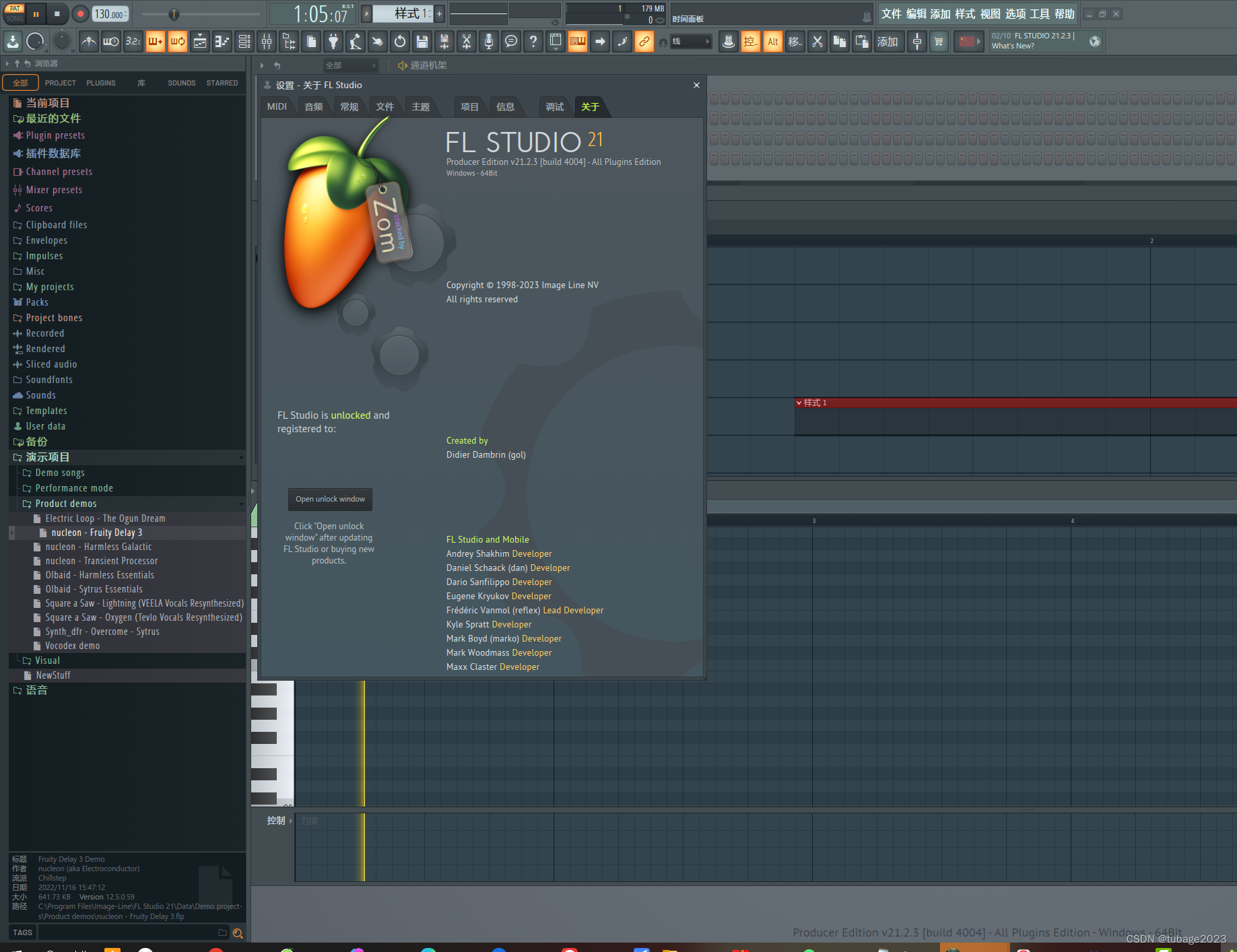Switch to the 音频 settings tab
This screenshot has width=1237, height=952.
tap(314, 106)
